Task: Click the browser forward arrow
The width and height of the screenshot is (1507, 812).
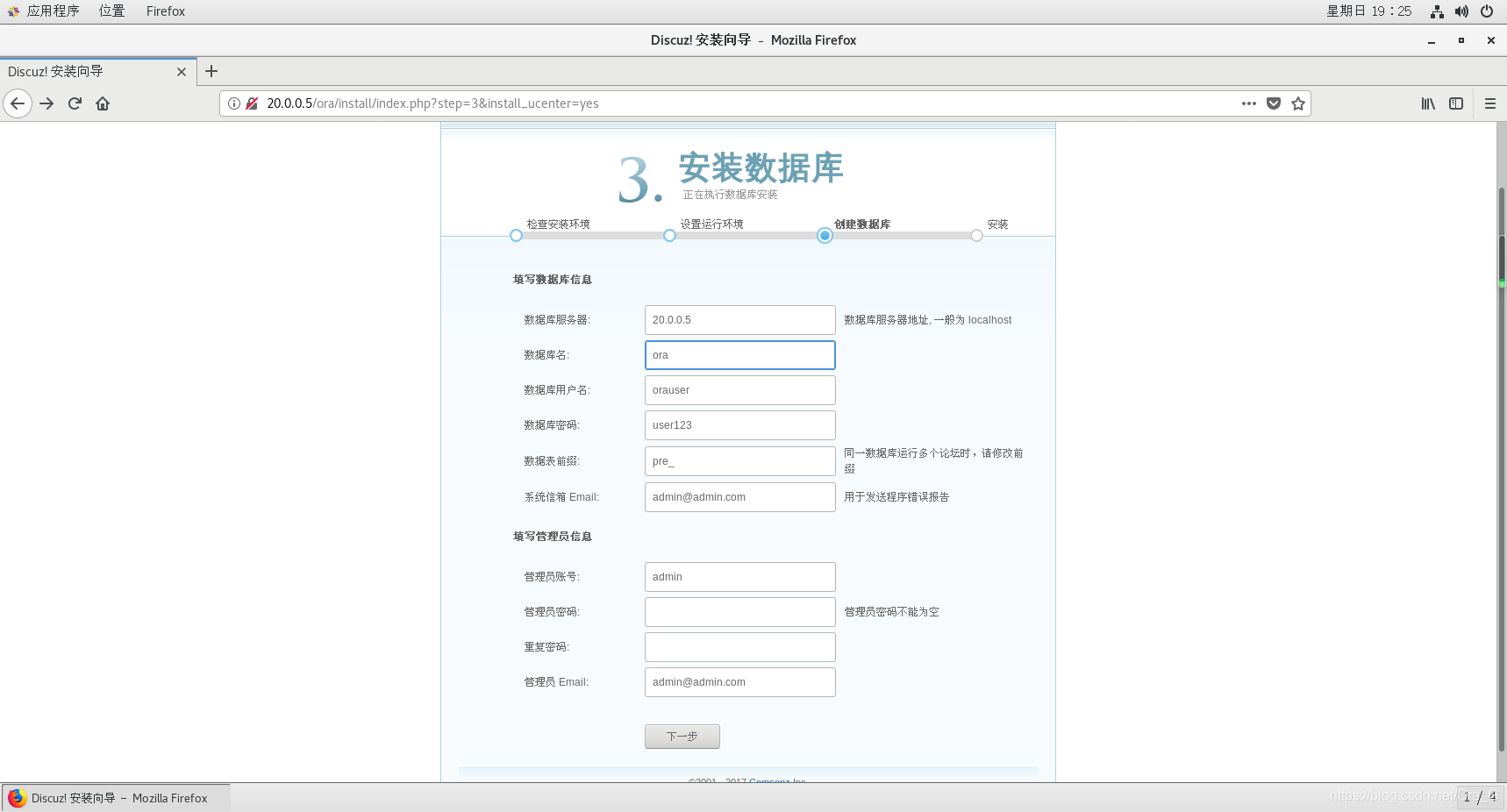Action: point(46,103)
